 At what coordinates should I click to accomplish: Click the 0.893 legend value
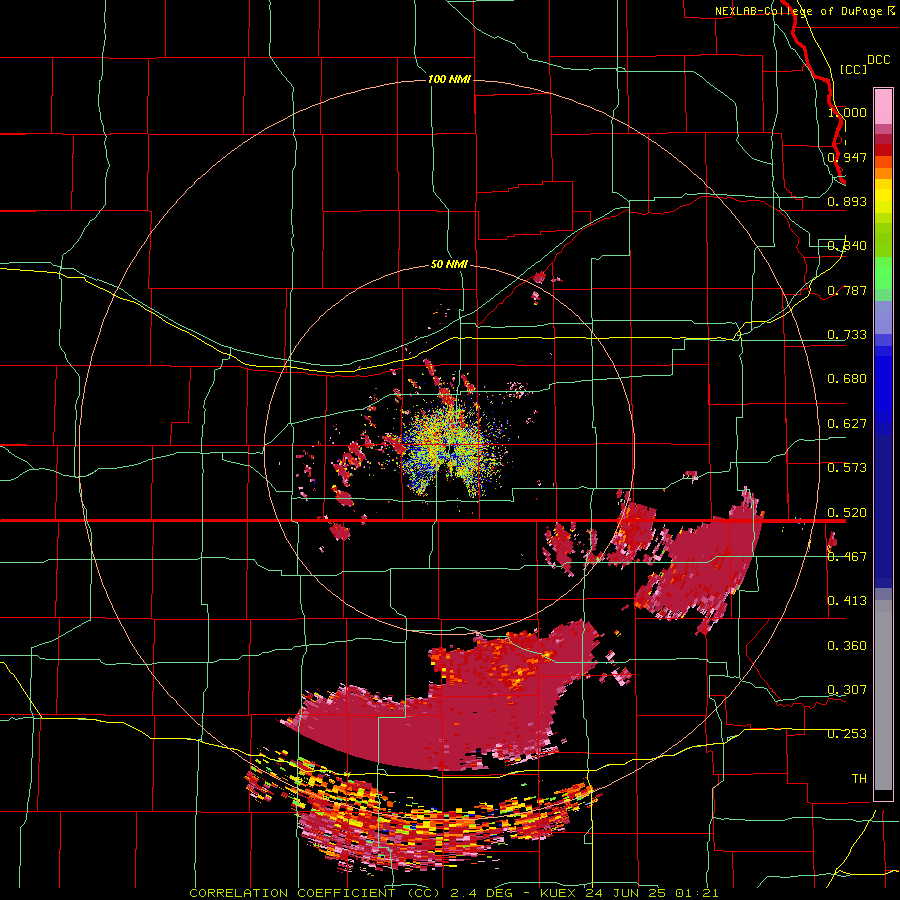(x=847, y=201)
